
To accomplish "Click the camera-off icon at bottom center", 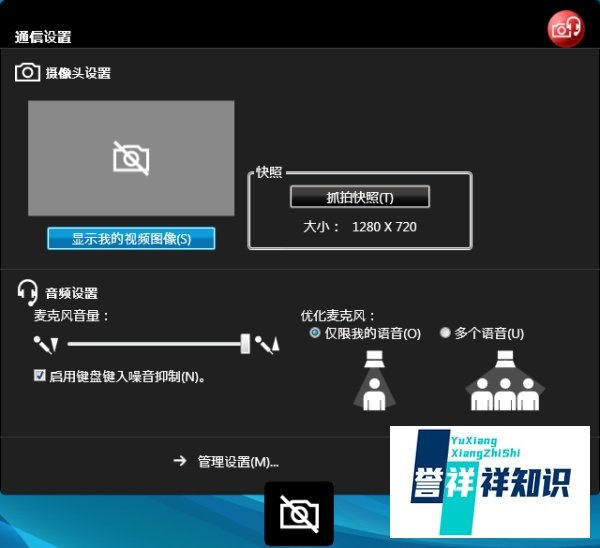I will tap(299, 514).
